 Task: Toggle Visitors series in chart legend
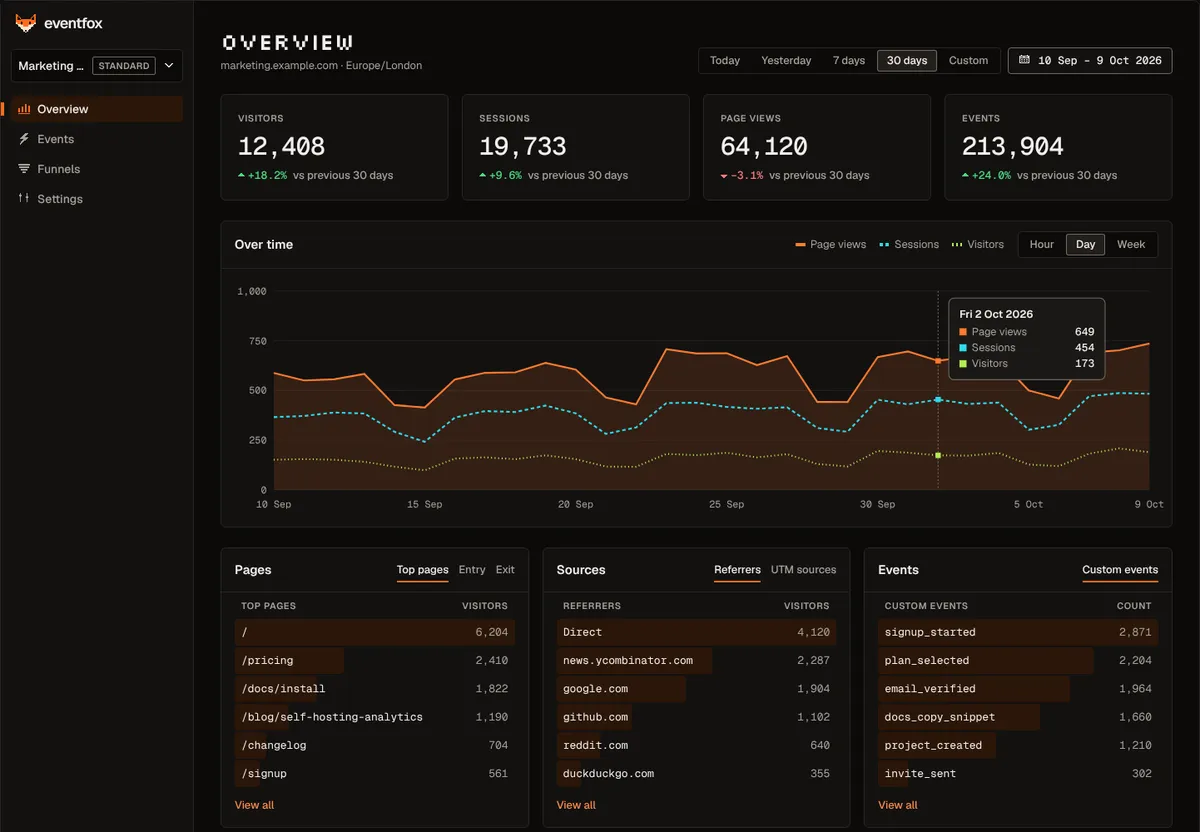coord(978,244)
